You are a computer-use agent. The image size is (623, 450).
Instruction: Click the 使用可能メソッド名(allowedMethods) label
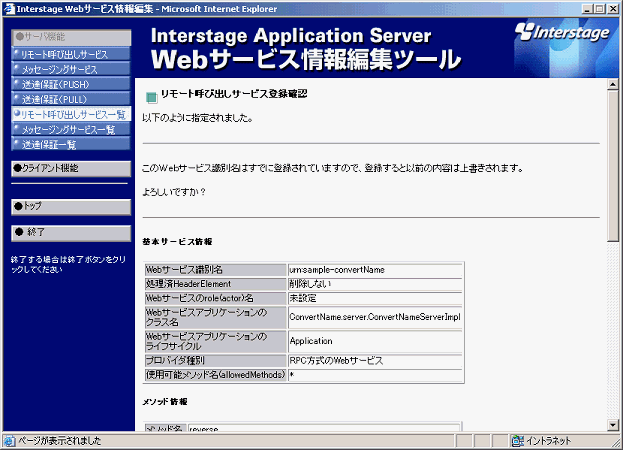pos(215,375)
